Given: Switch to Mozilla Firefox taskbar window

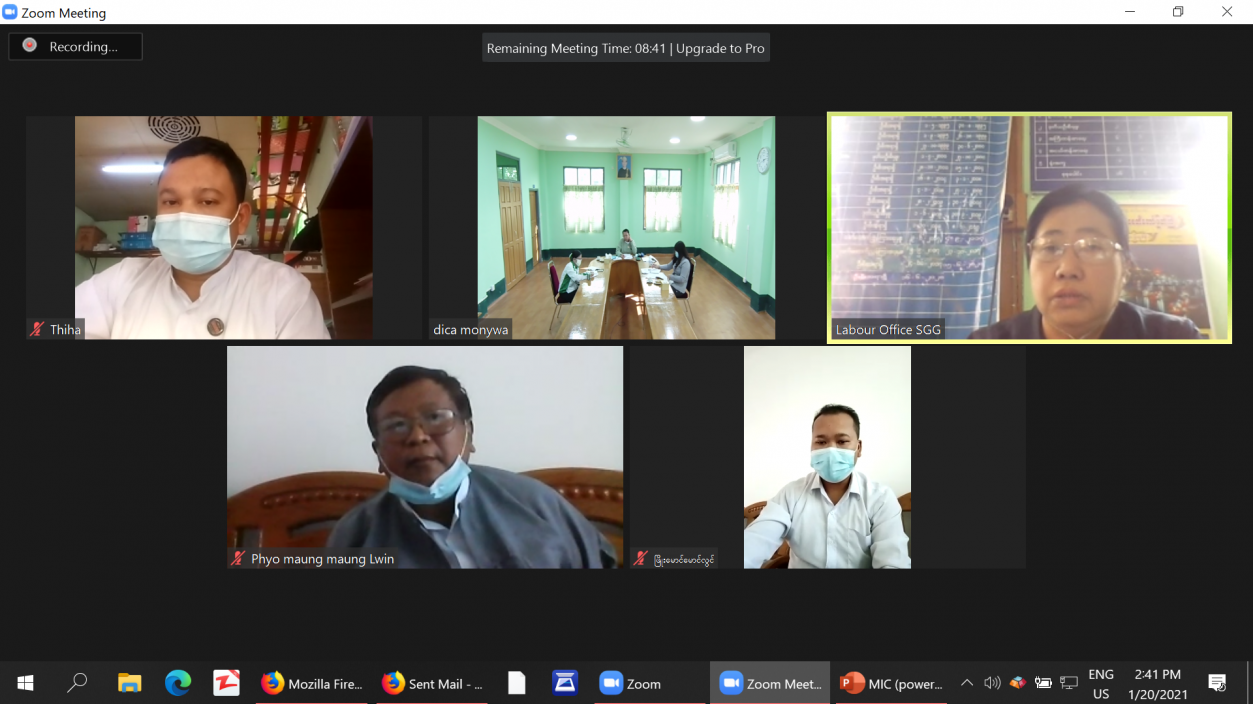Looking at the screenshot, I should pyautogui.click(x=311, y=684).
